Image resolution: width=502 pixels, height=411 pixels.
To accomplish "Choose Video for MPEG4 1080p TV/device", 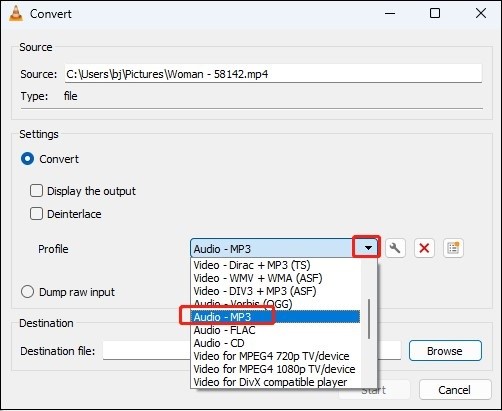I will point(275,369).
